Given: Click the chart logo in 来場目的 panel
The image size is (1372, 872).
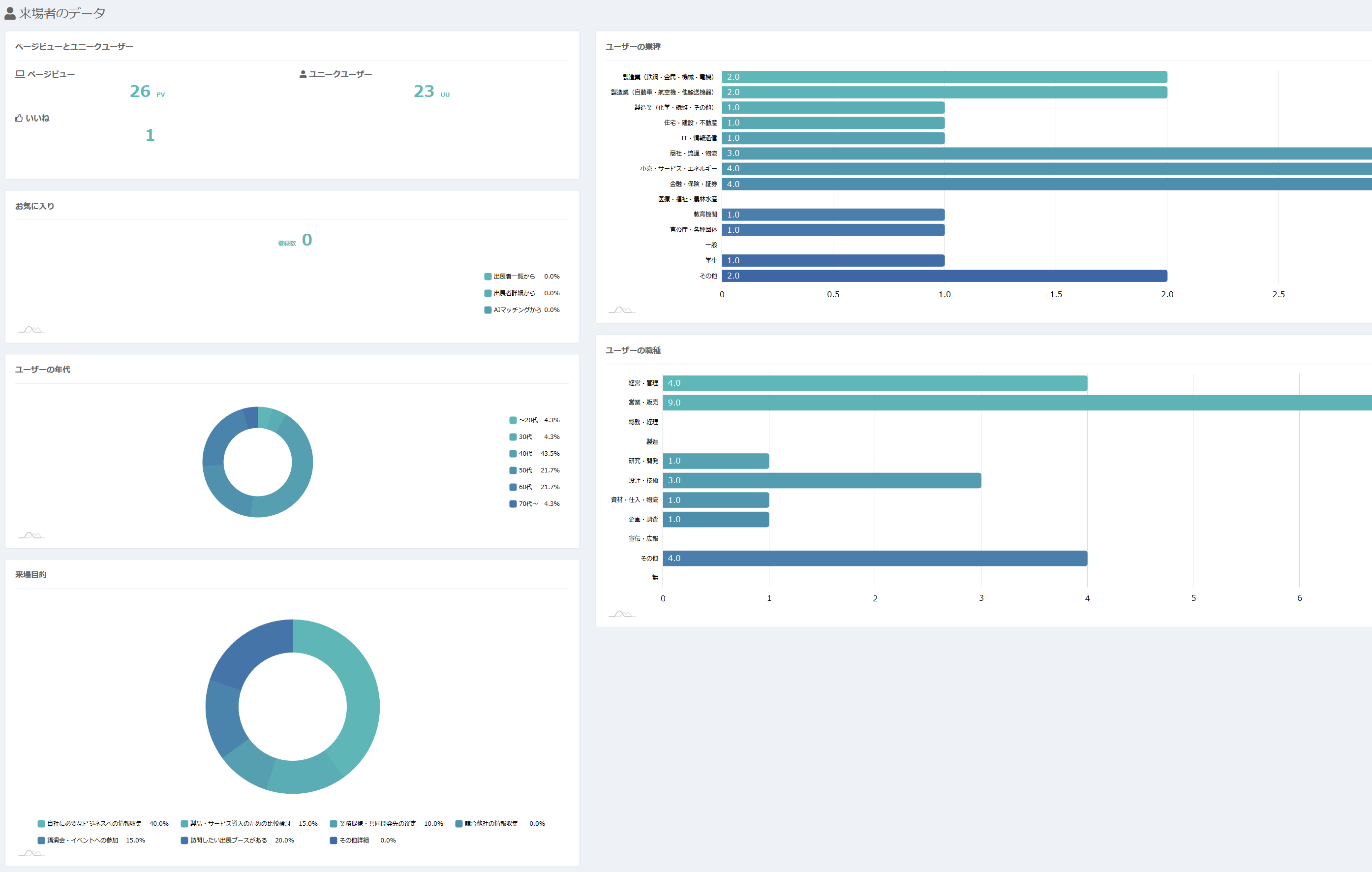Looking at the screenshot, I should pos(31,853).
